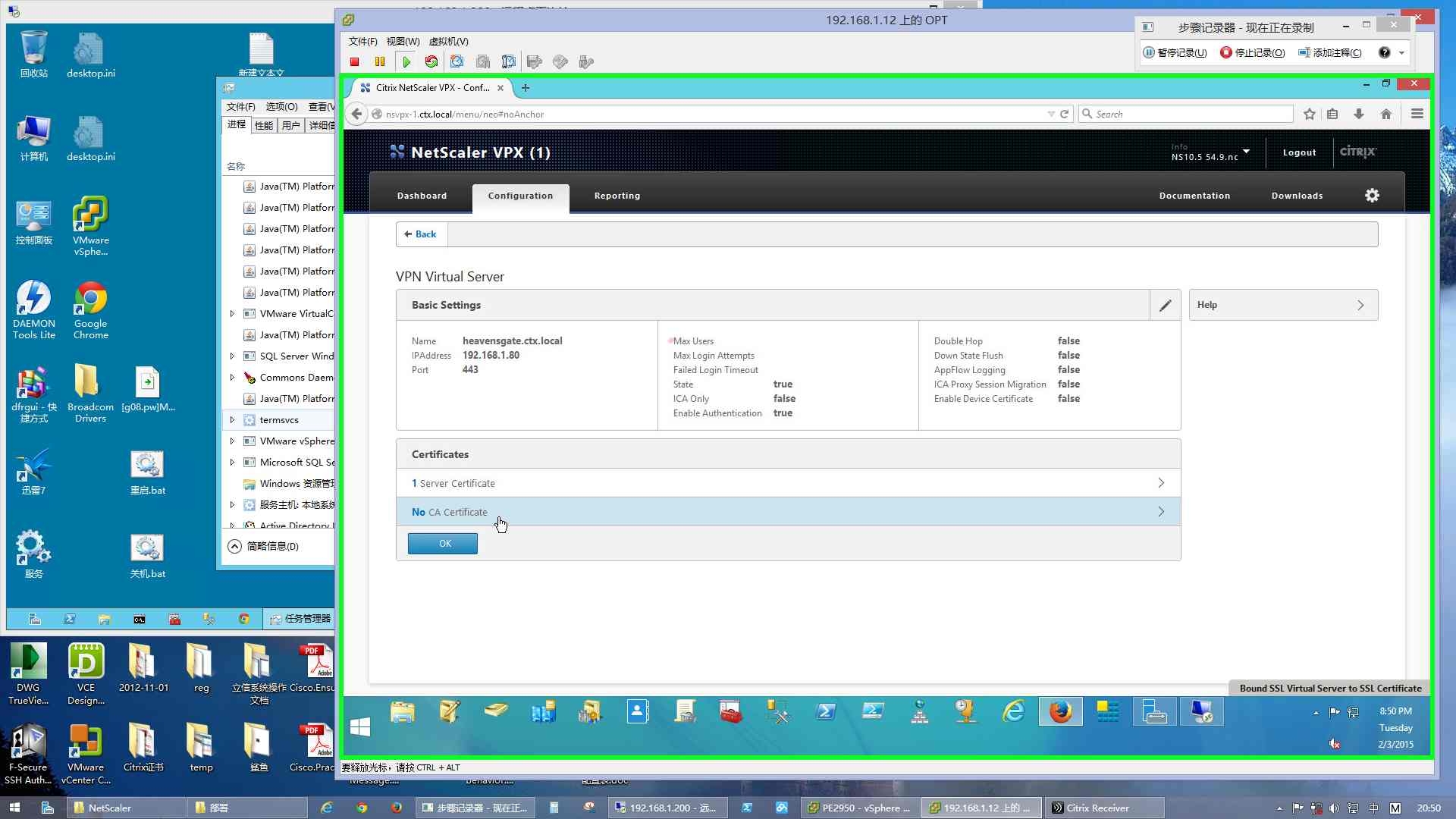Image resolution: width=1456 pixels, height=819 pixels.
Task: Collapse details via 简略信息(D) toggle
Action: (263, 547)
